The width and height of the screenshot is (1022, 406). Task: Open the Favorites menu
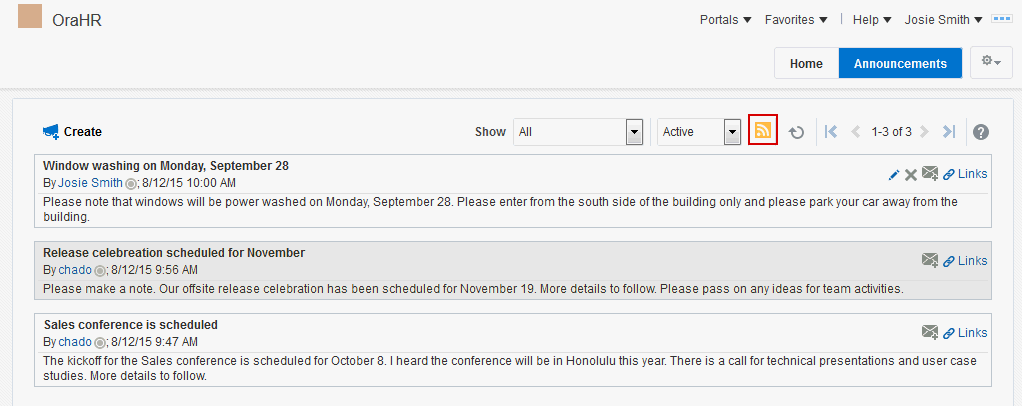(x=796, y=19)
